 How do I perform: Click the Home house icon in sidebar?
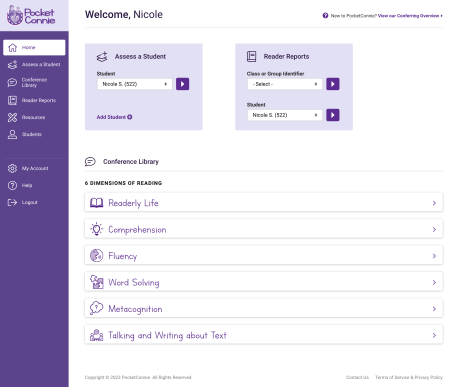12,47
